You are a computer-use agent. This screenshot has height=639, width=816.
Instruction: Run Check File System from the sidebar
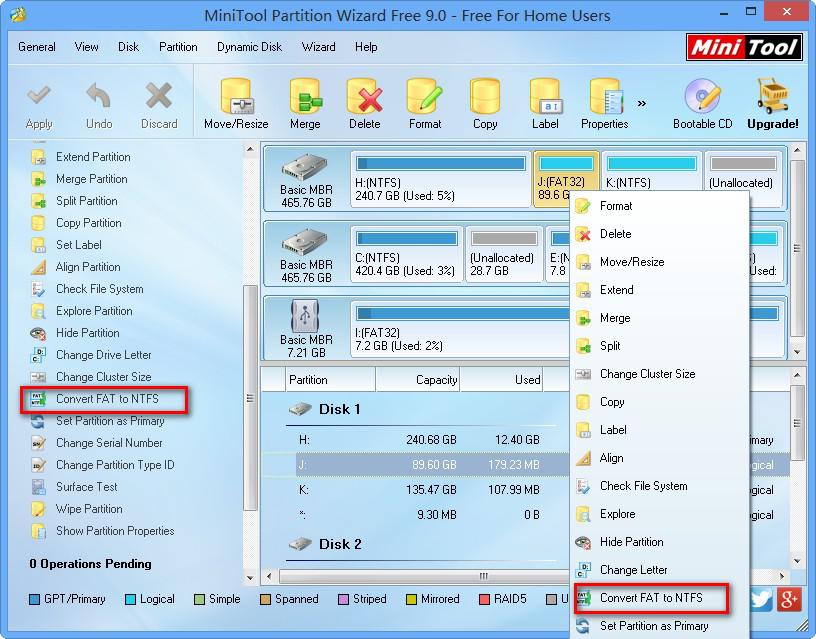pos(87,289)
